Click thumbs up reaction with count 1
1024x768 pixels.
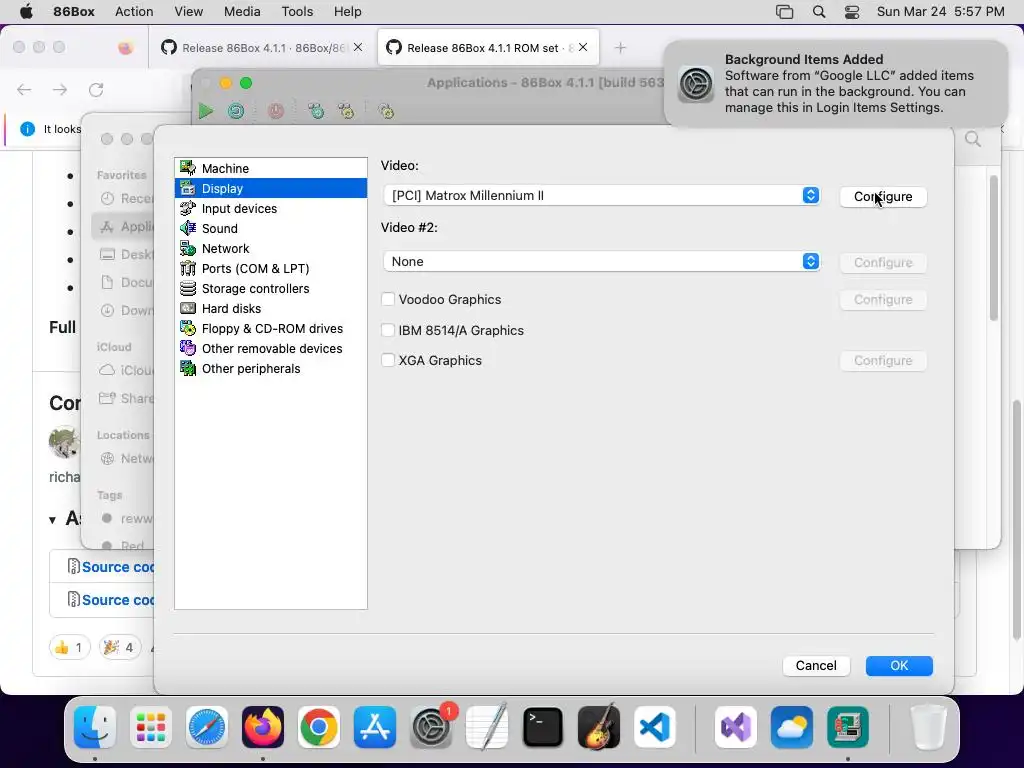(69, 647)
